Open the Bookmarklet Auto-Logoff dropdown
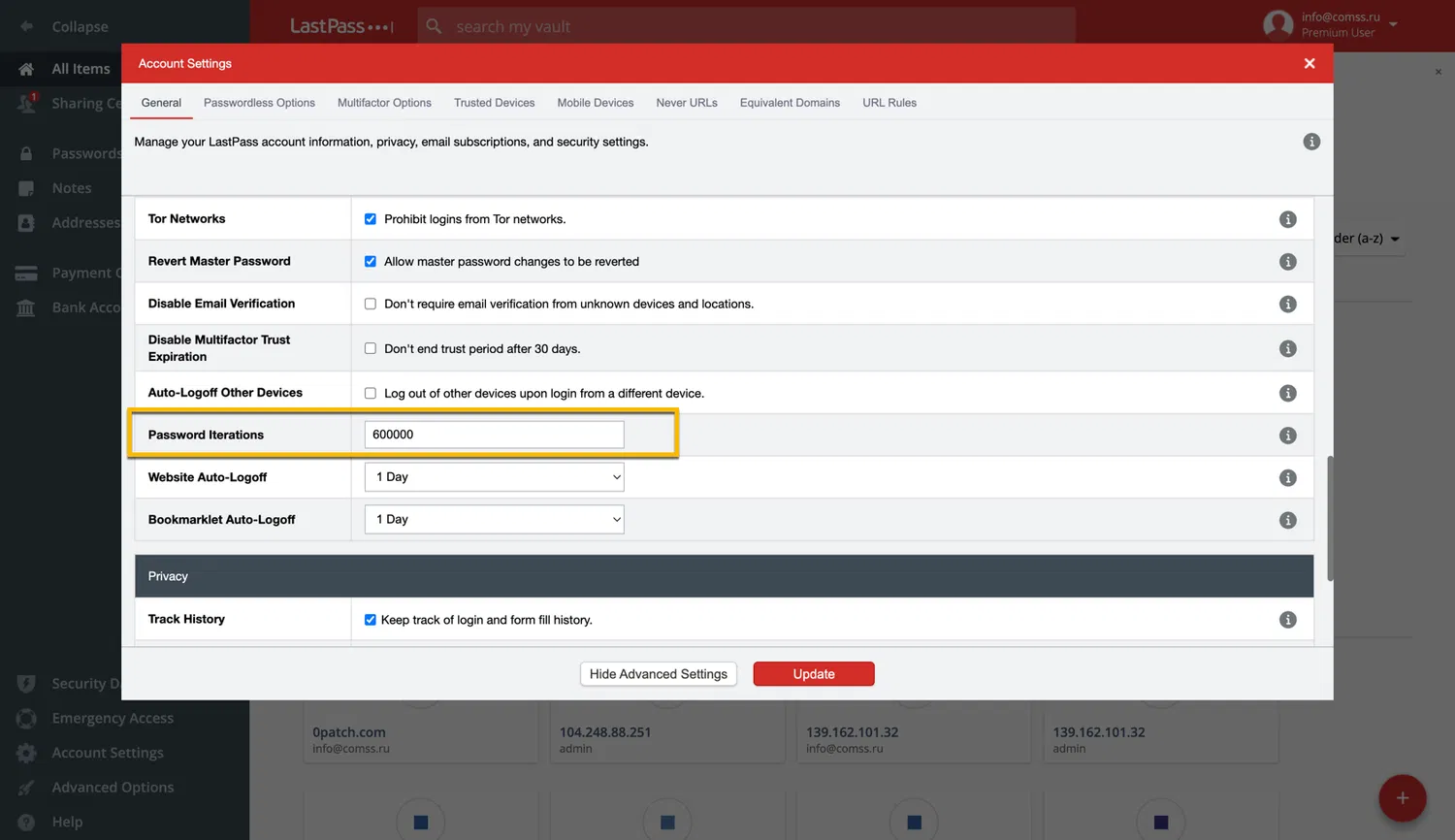The height and width of the screenshot is (840, 1455). pyautogui.click(x=495, y=520)
